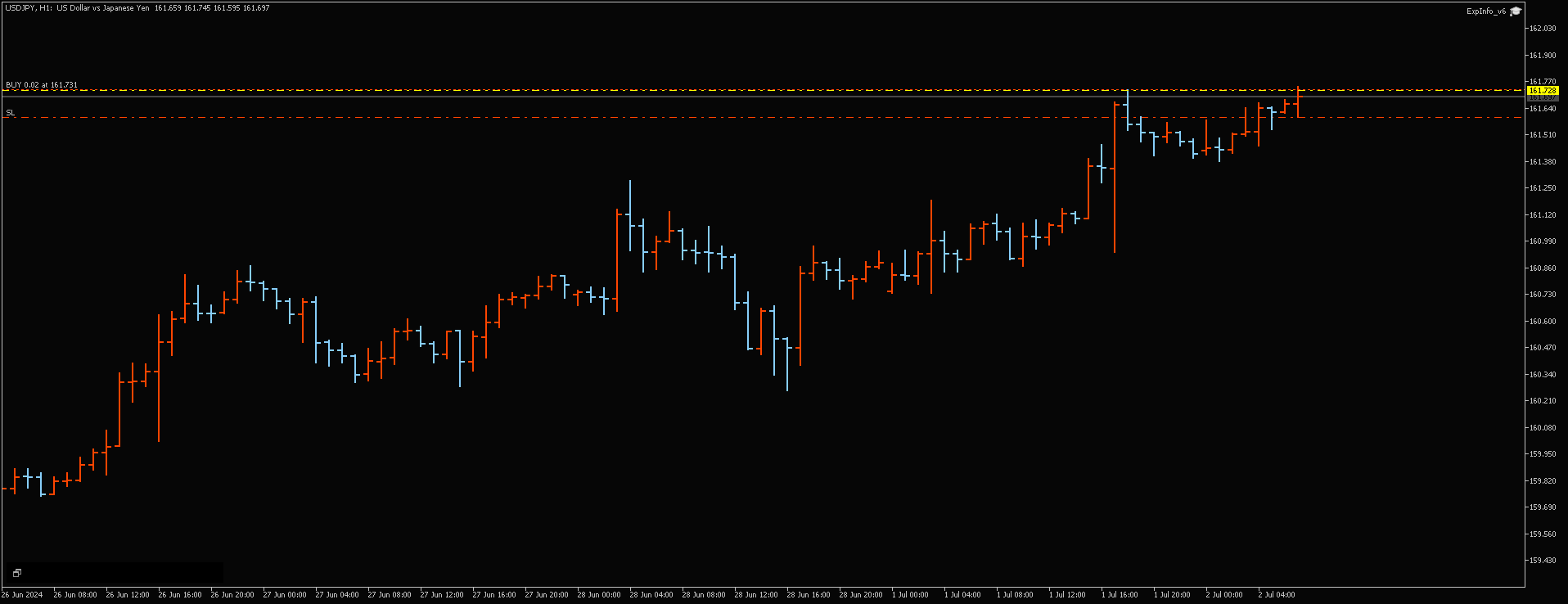The image size is (1568, 604).
Task: Click the 160.990 price scale label
Action: (1543, 241)
